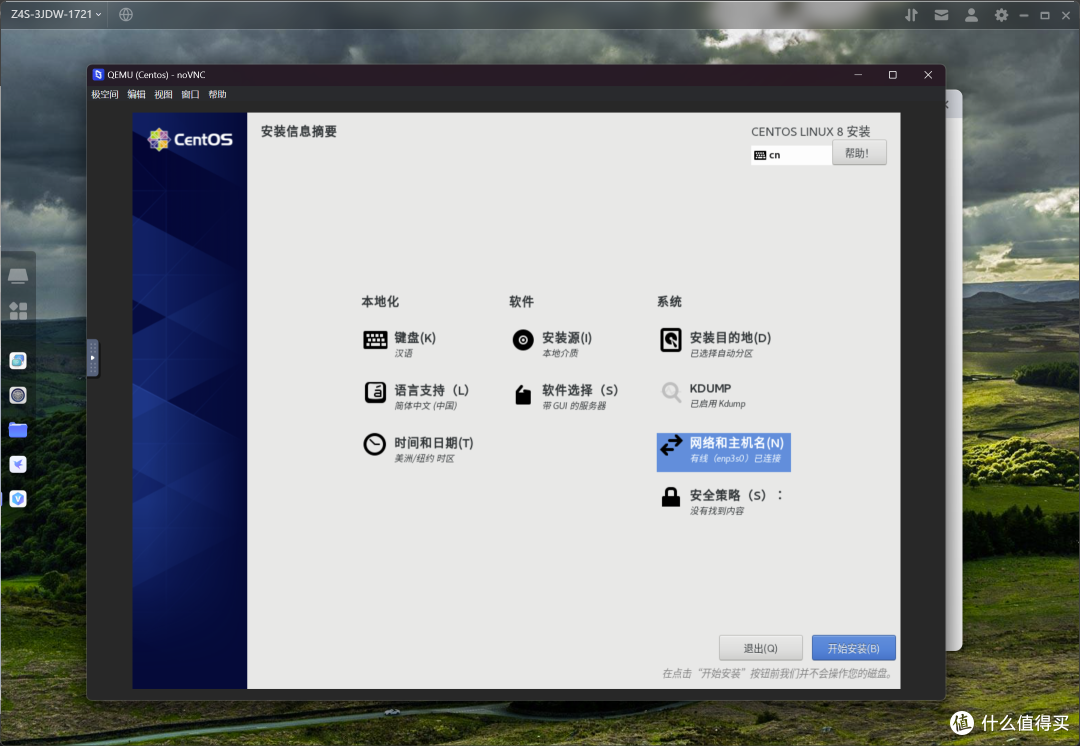Open the Z4S-3JDW-1721 device dropdown

56,14
